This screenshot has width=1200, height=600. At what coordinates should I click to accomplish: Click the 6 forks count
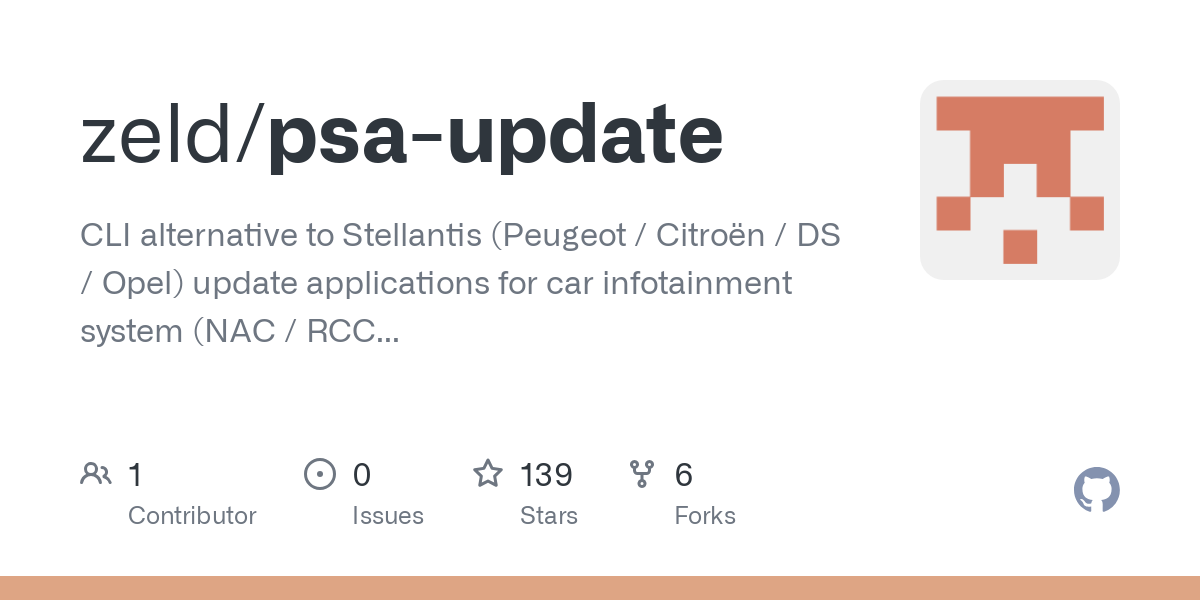684,475
